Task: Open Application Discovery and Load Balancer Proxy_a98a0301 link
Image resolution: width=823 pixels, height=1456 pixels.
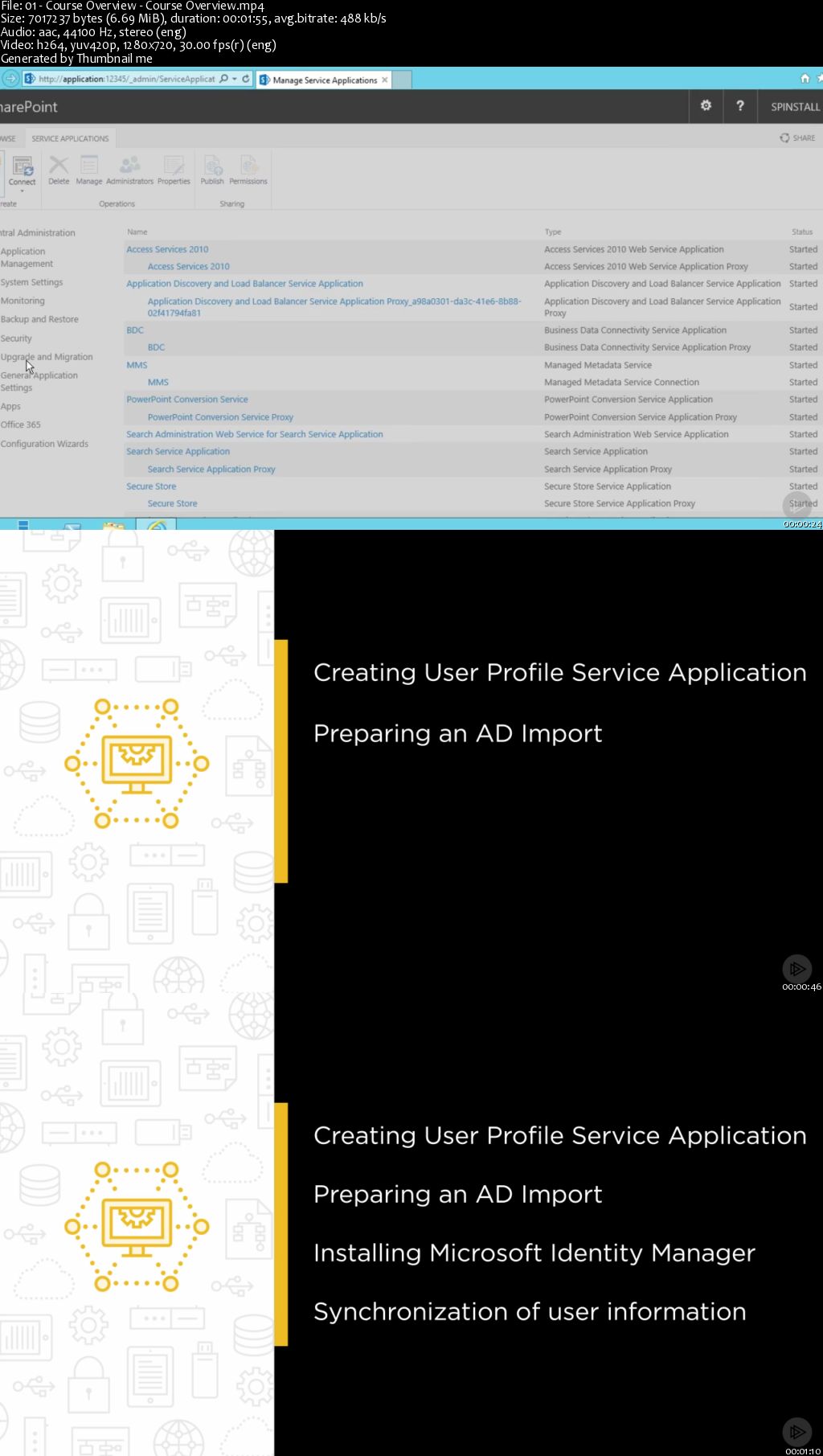Action: (334, 307)
